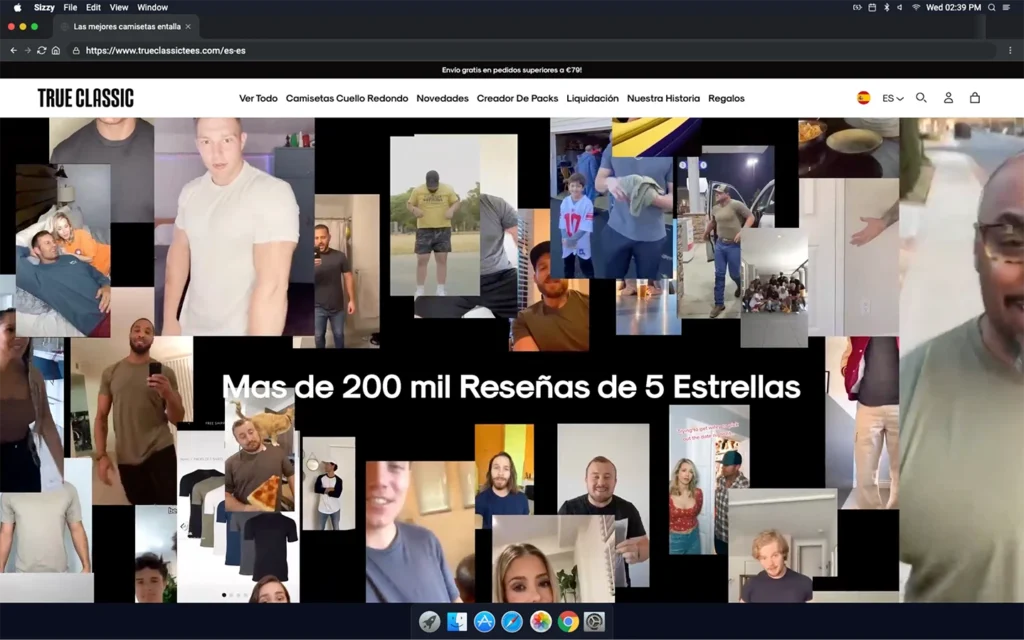This screenshot has height=640, width=1024.
Task: Click the Spain flag icon
Action: [863, 98]
